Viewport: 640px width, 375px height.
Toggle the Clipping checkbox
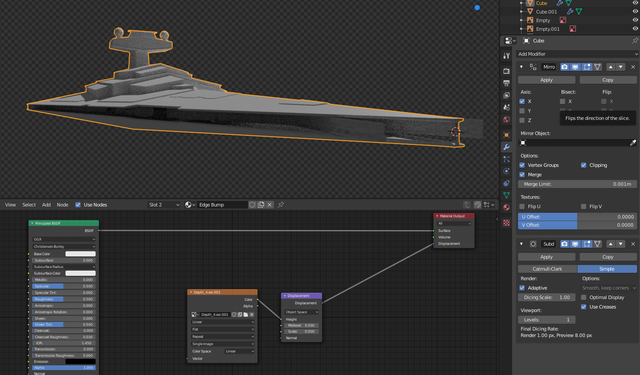coord(584,165)
